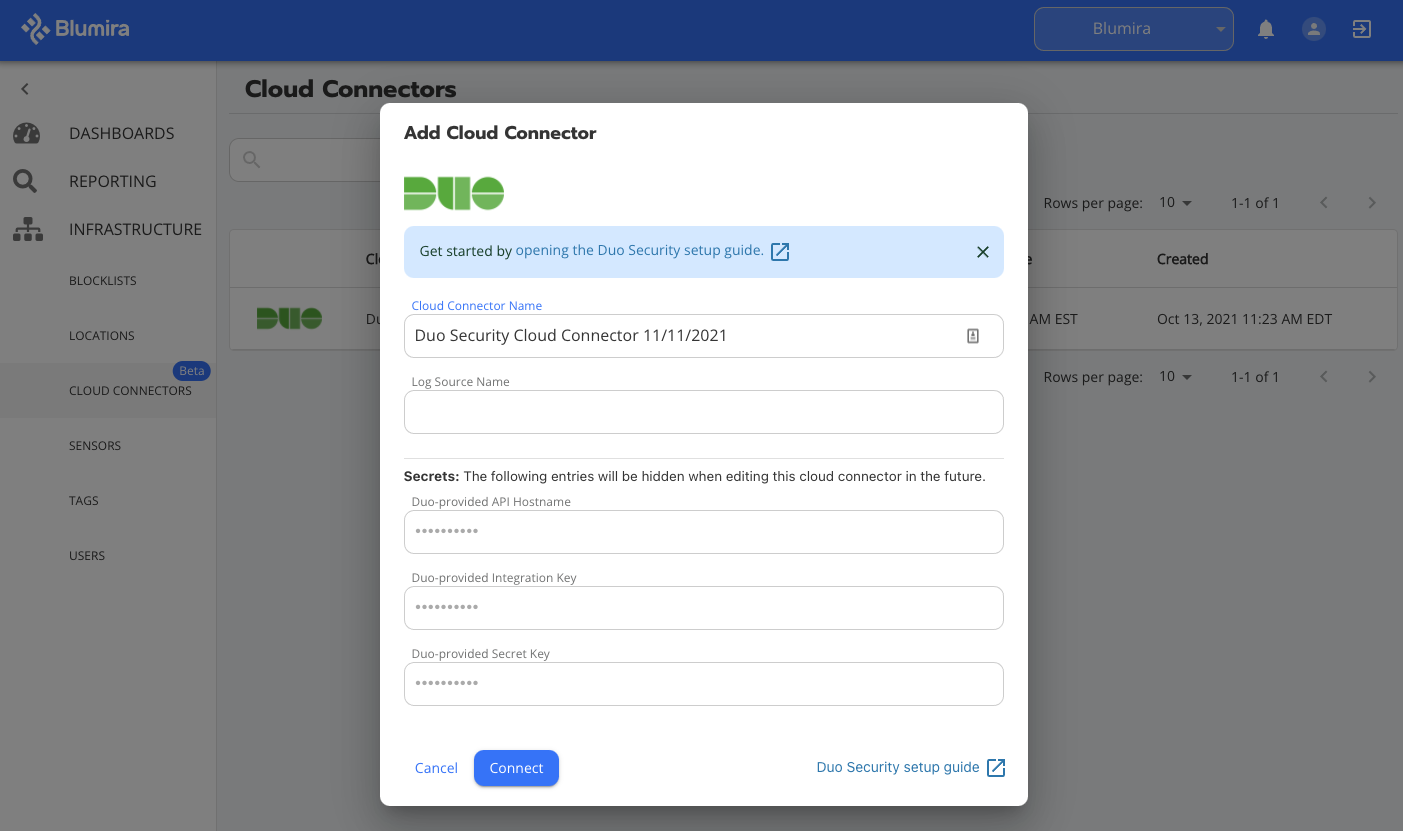This screenshot has height=831, width=1403.
Task: Select Users submenu item
Action: [87, 556]
